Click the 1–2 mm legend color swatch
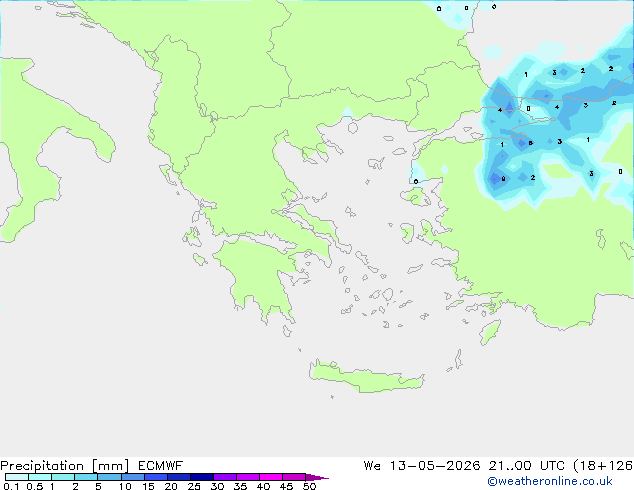 63,477
